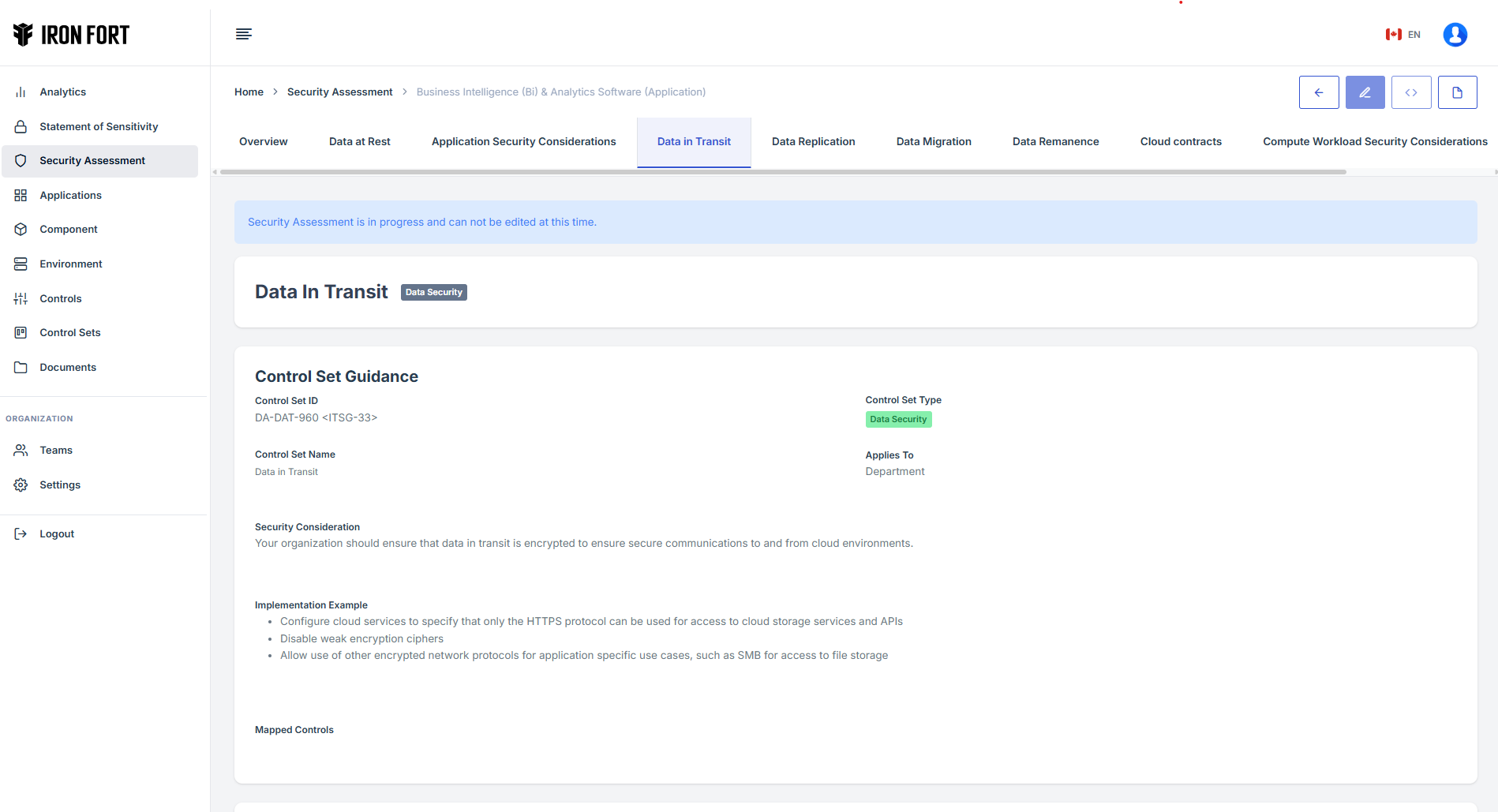Open the Teams section
1498x812 pixels.
tap(56, 450)
